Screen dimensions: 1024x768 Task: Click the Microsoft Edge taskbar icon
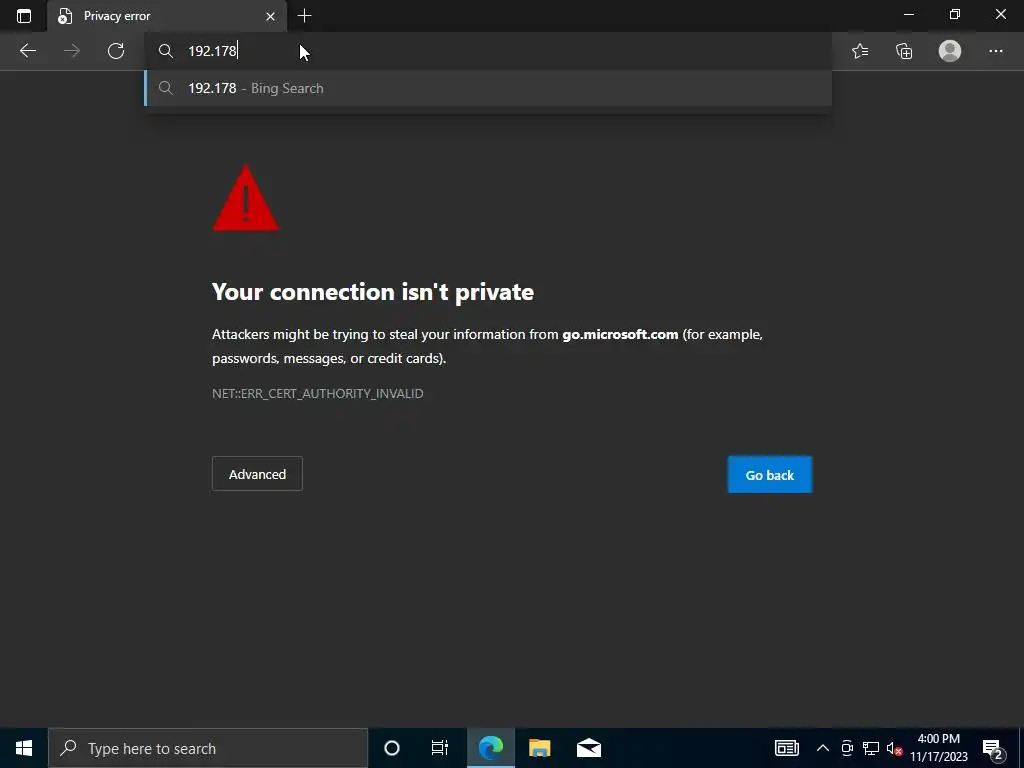tap(490, 748)
